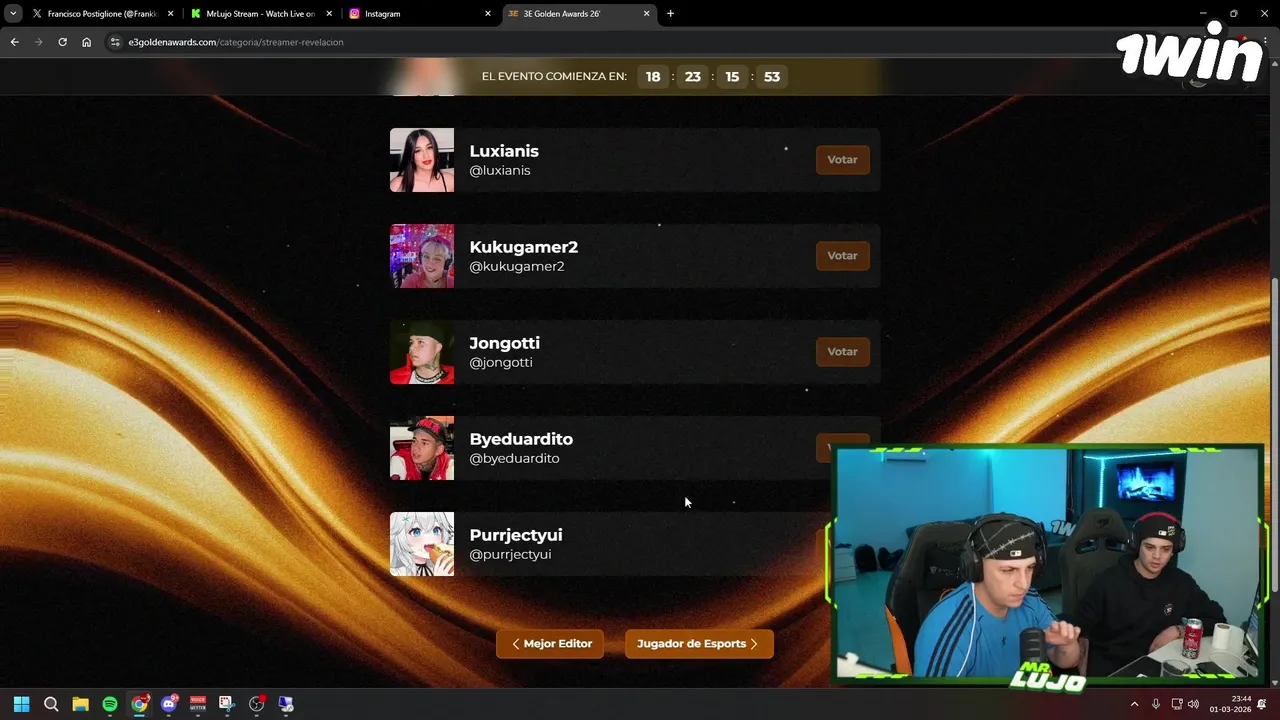Image resolution: width=1280 pixels, height=720 pixels.
Task: Open Discord from the taskbar
Action: coord(169,704)
